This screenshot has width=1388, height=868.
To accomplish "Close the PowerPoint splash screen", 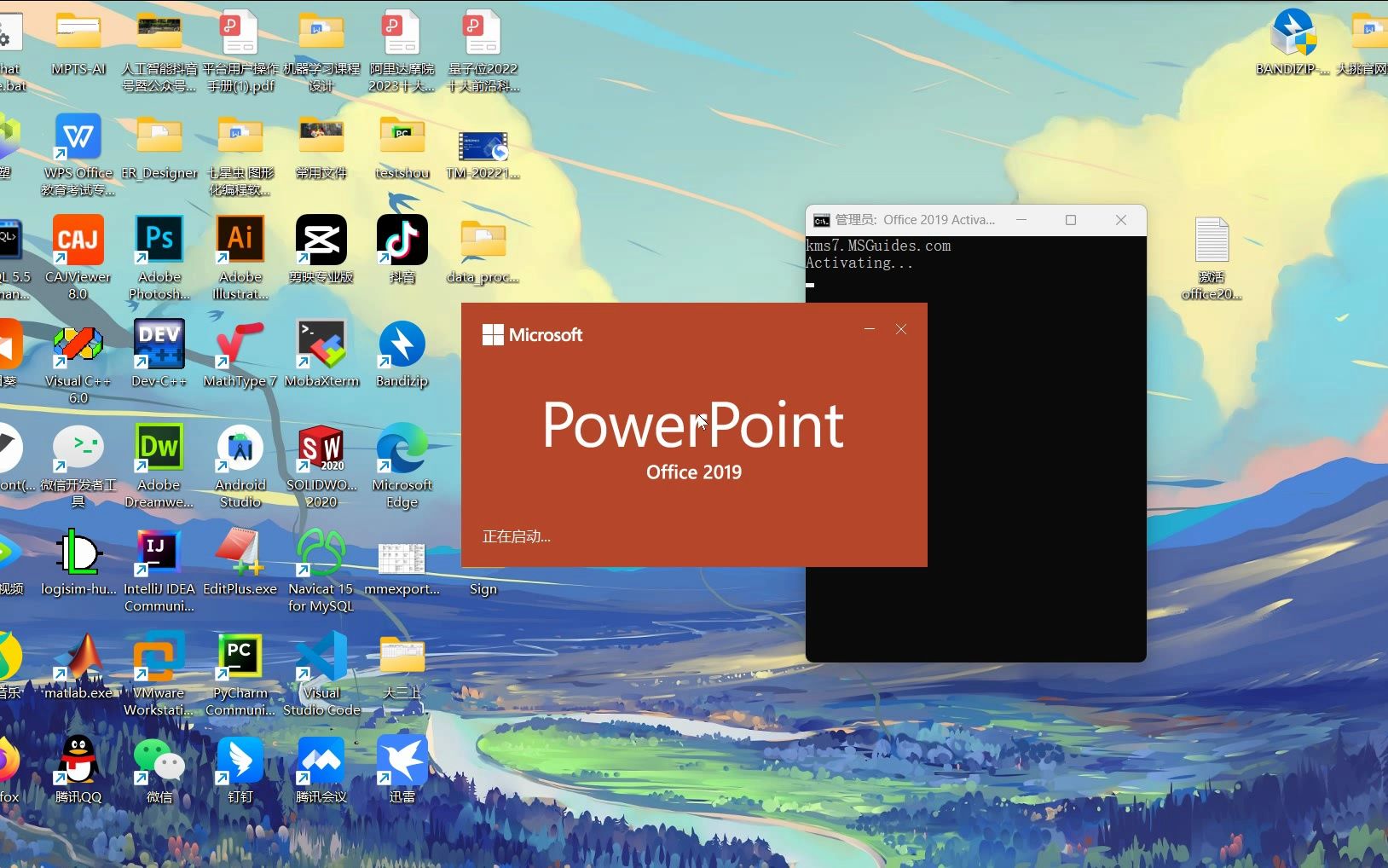I will [x=901, y=329].
